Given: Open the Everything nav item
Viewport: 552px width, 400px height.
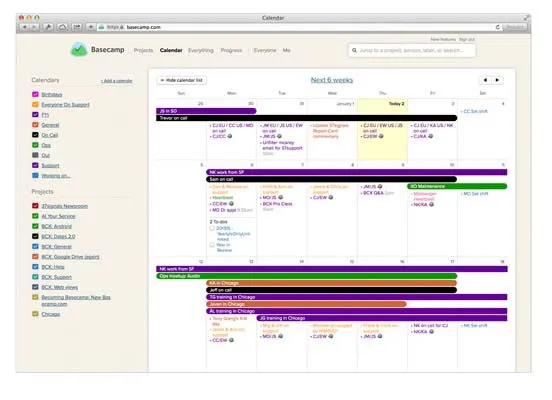Looking at the screenshot, I should (x=201, y=50).
